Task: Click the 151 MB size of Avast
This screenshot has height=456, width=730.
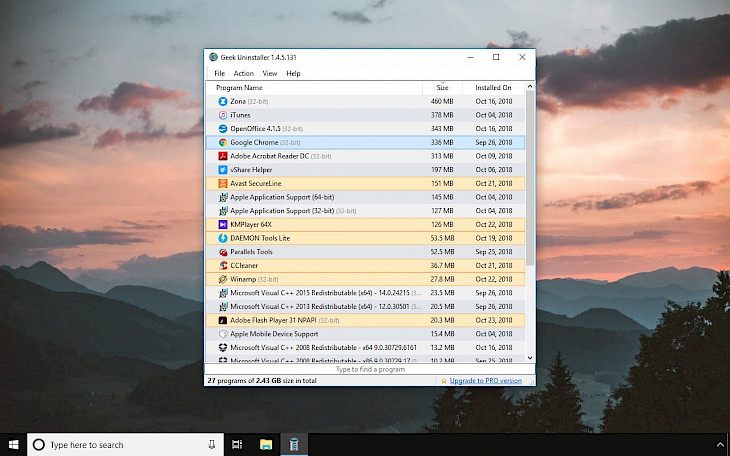Action: [x=442, y=184]
